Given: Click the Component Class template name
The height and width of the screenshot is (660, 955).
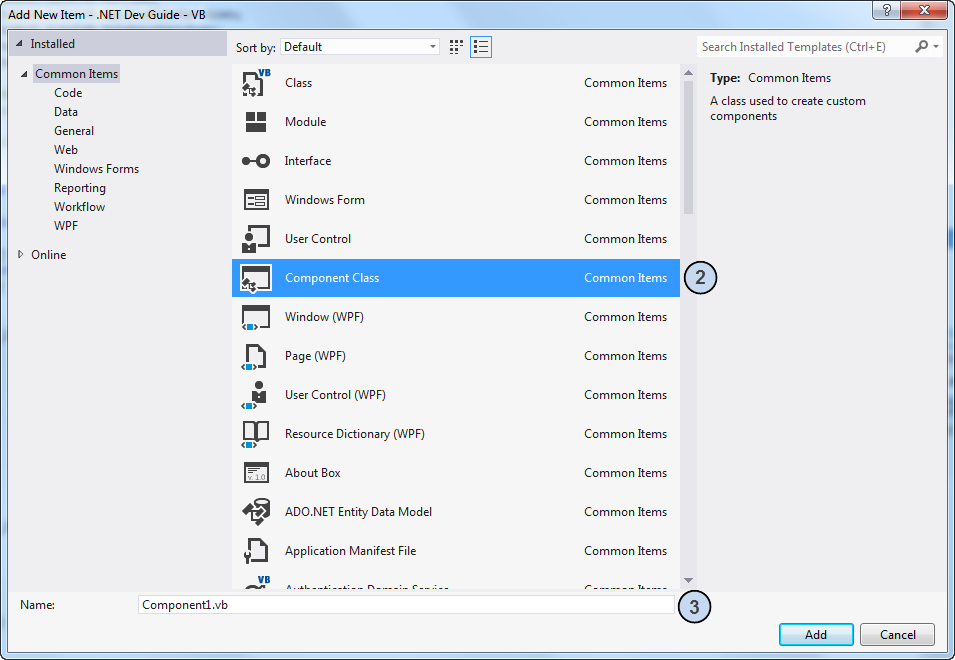Looking at the screenshot, I should (332, 278).
